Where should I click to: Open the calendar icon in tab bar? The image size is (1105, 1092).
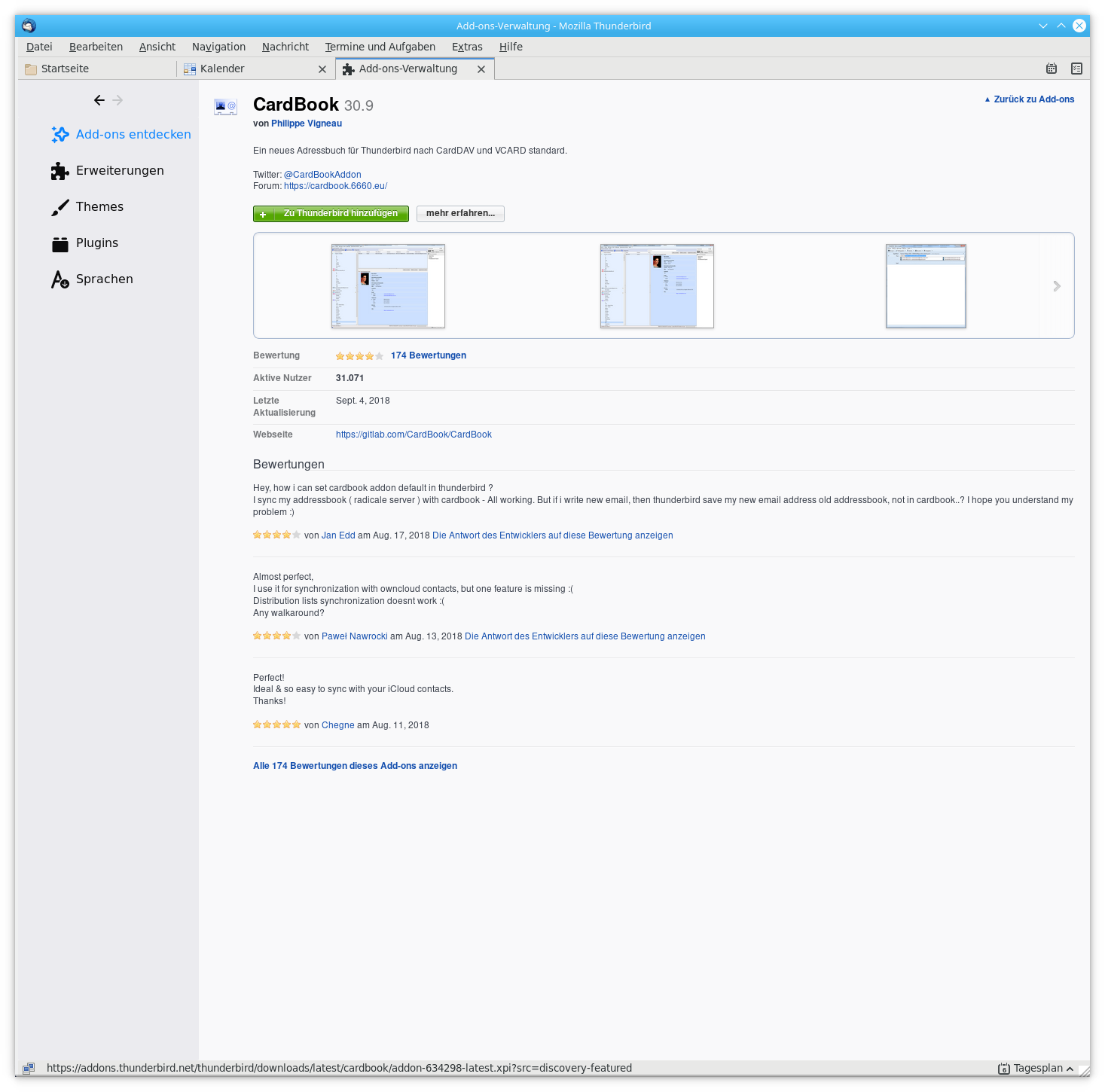pos(1052,69)
